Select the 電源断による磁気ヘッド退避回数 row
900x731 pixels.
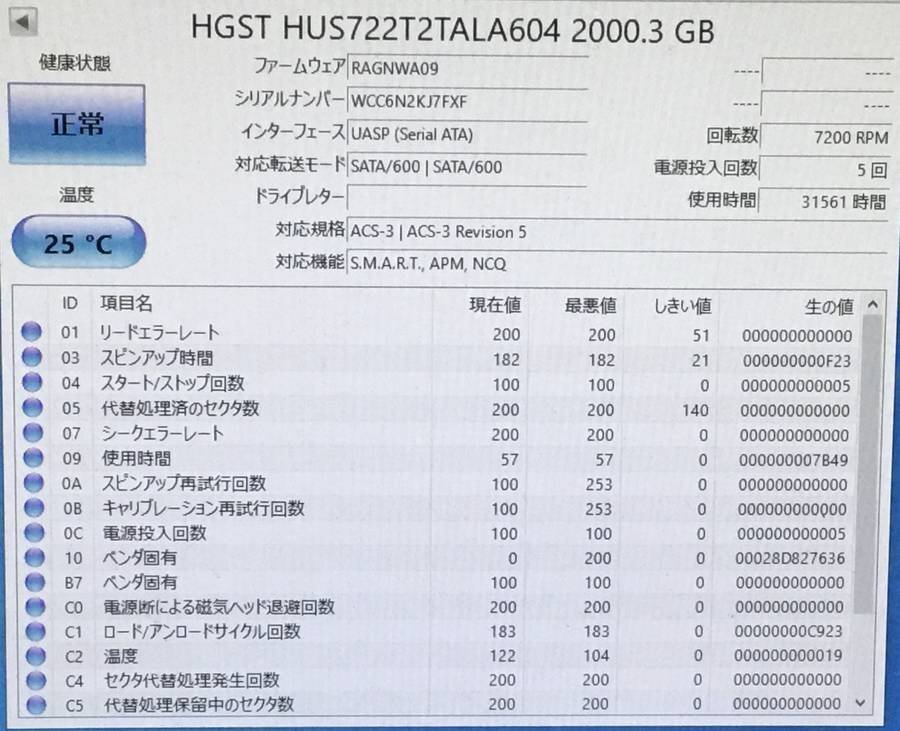pyautogui.click(x=437, y=607)
